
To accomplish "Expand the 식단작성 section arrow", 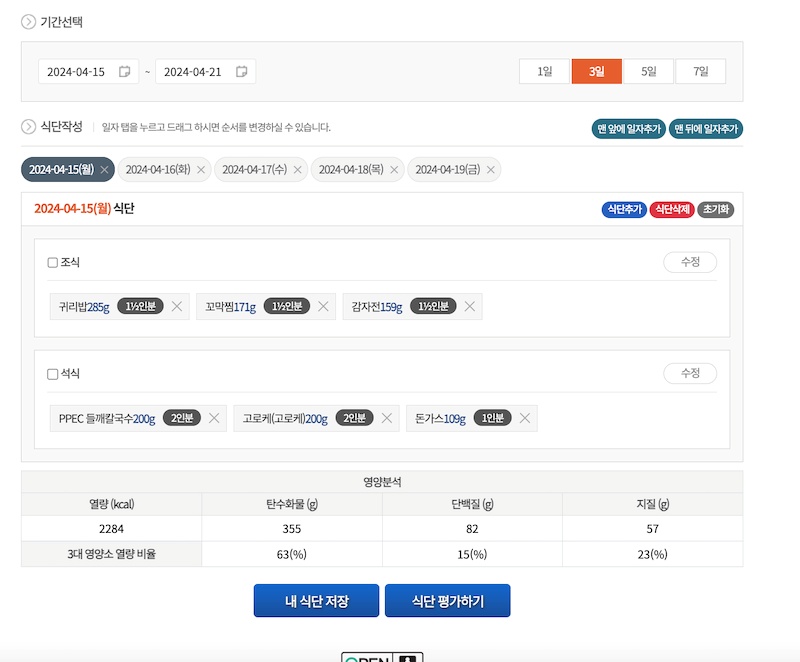I will click(x=28, y=127).
